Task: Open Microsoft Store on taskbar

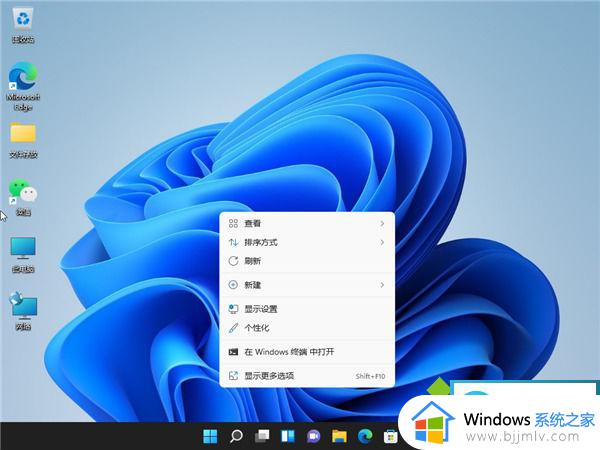Action: [391, 436]
